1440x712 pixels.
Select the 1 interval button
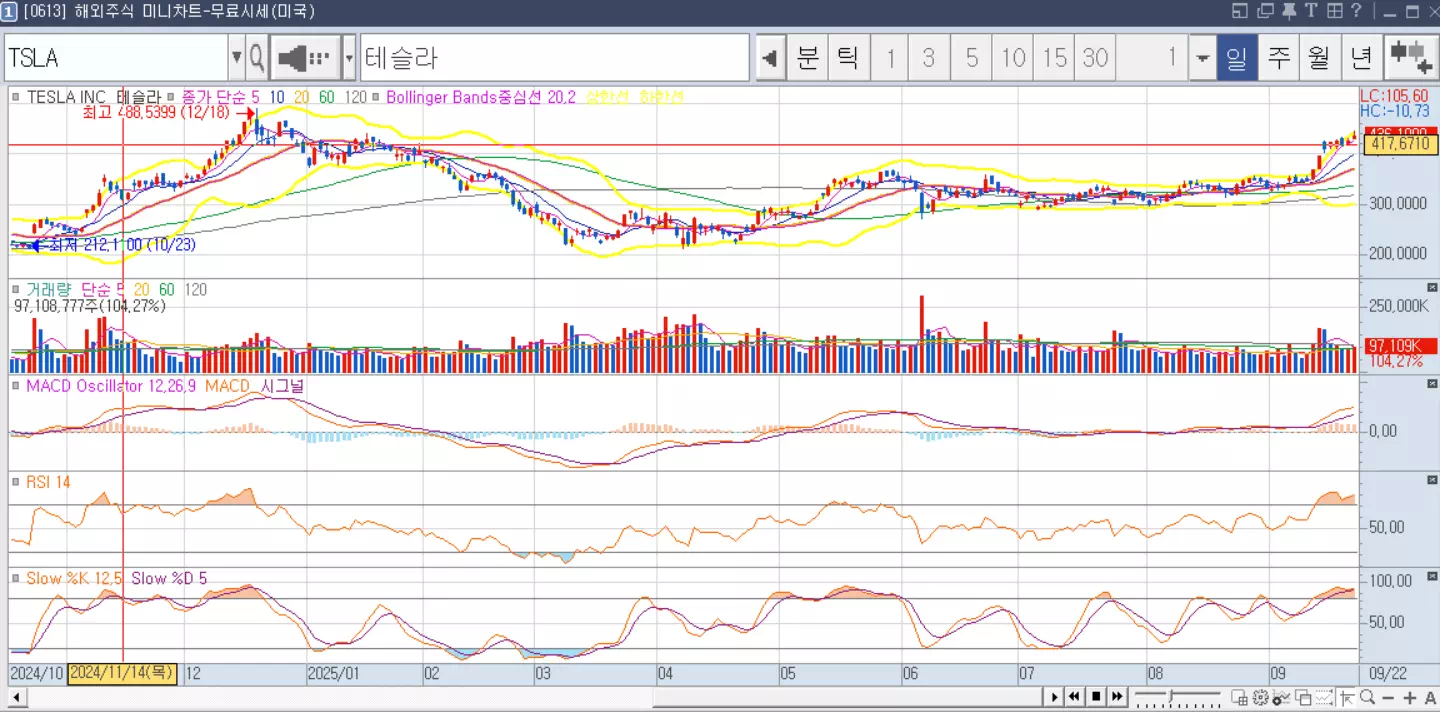890,58
